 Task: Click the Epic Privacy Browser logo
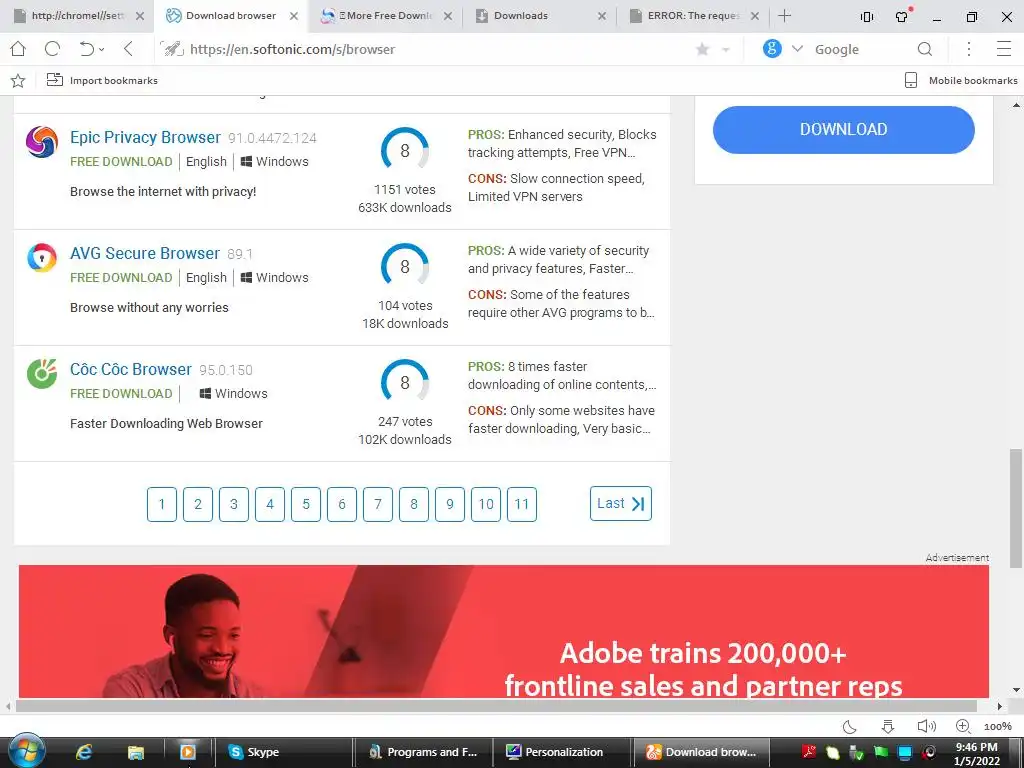pos(42,142)
